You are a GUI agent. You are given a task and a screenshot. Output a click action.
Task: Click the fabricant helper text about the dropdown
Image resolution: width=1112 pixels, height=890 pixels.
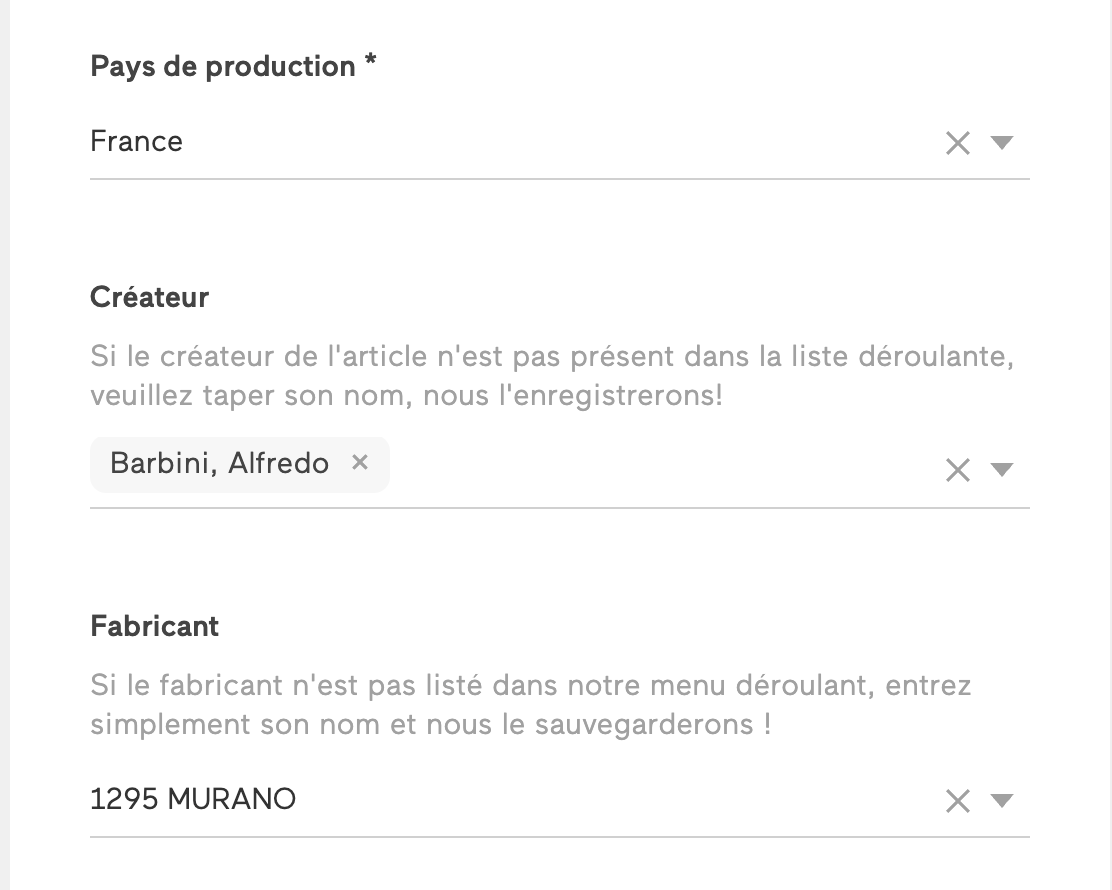click(530, 705)
